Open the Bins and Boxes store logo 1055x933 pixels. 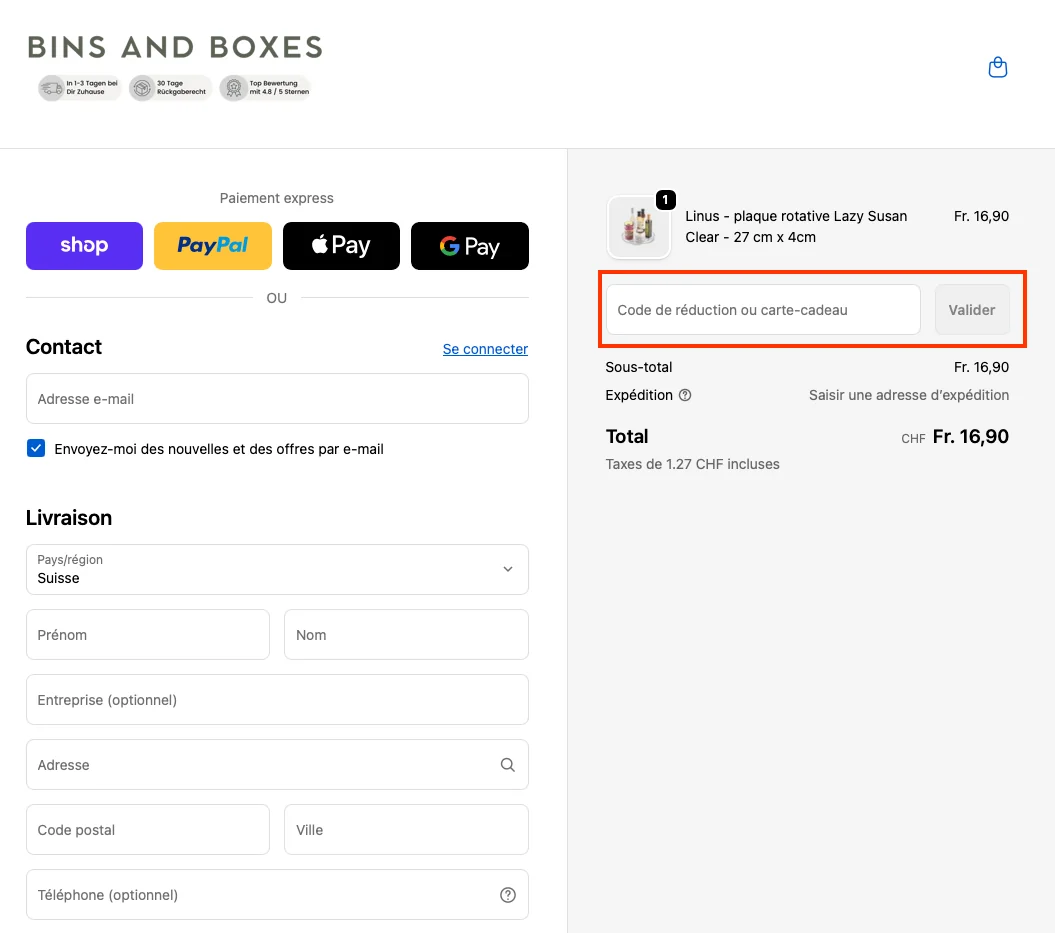(x=174, y=46)
